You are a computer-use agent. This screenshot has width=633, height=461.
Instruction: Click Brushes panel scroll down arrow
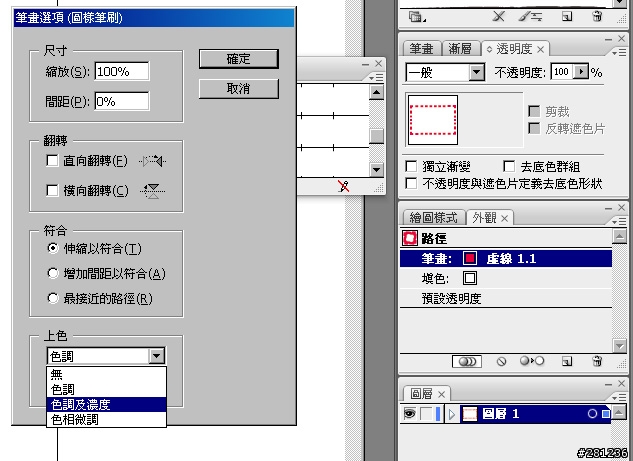coord(376,170)
